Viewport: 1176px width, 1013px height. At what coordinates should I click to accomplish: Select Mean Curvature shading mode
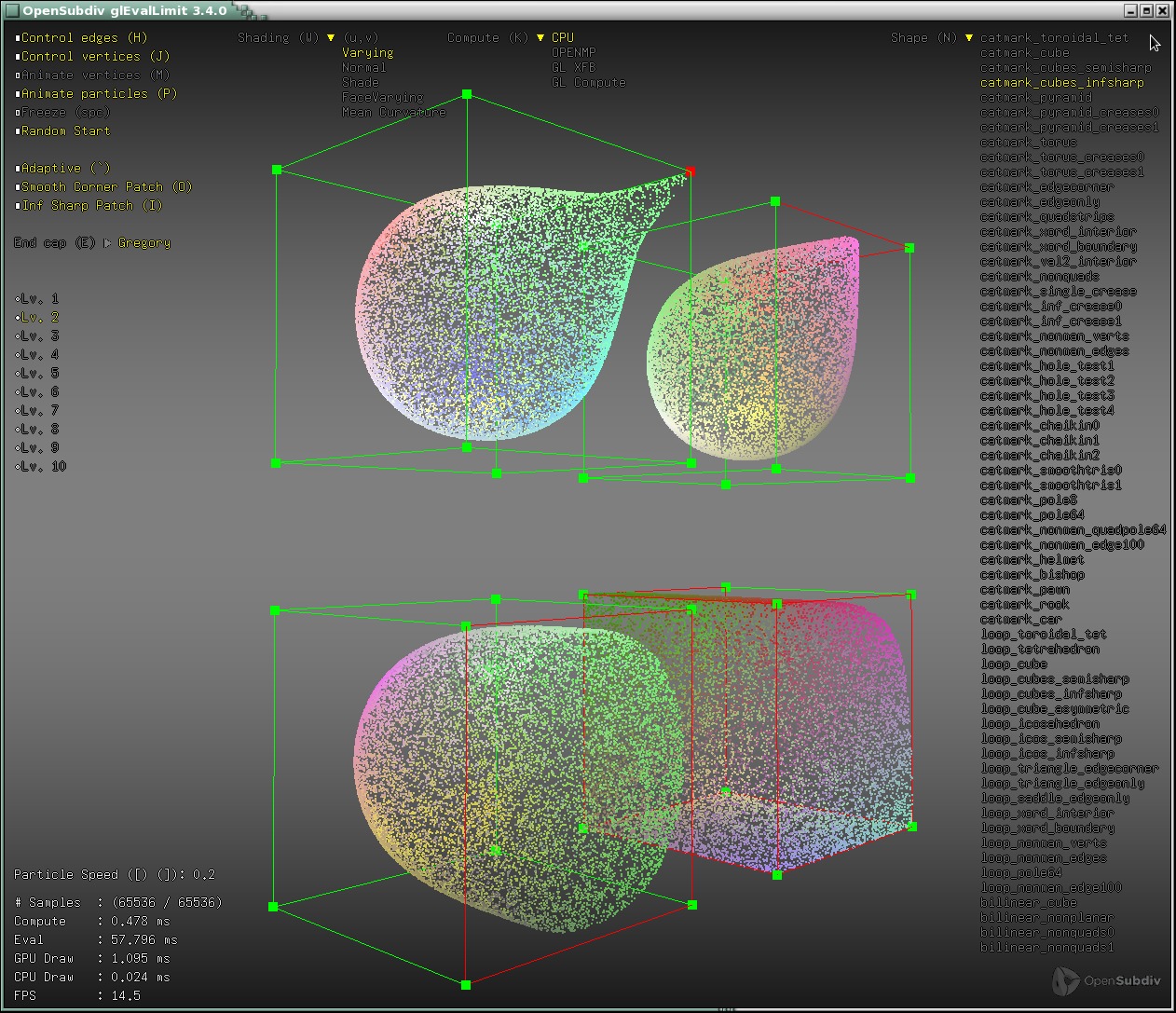click(393, 113)
